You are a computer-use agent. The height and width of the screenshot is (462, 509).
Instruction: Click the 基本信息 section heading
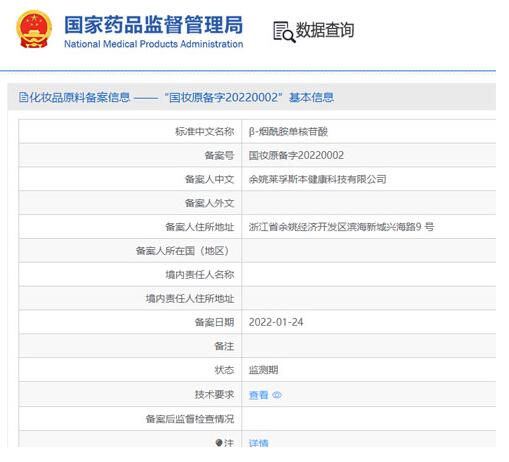click(x=311, y=97)
